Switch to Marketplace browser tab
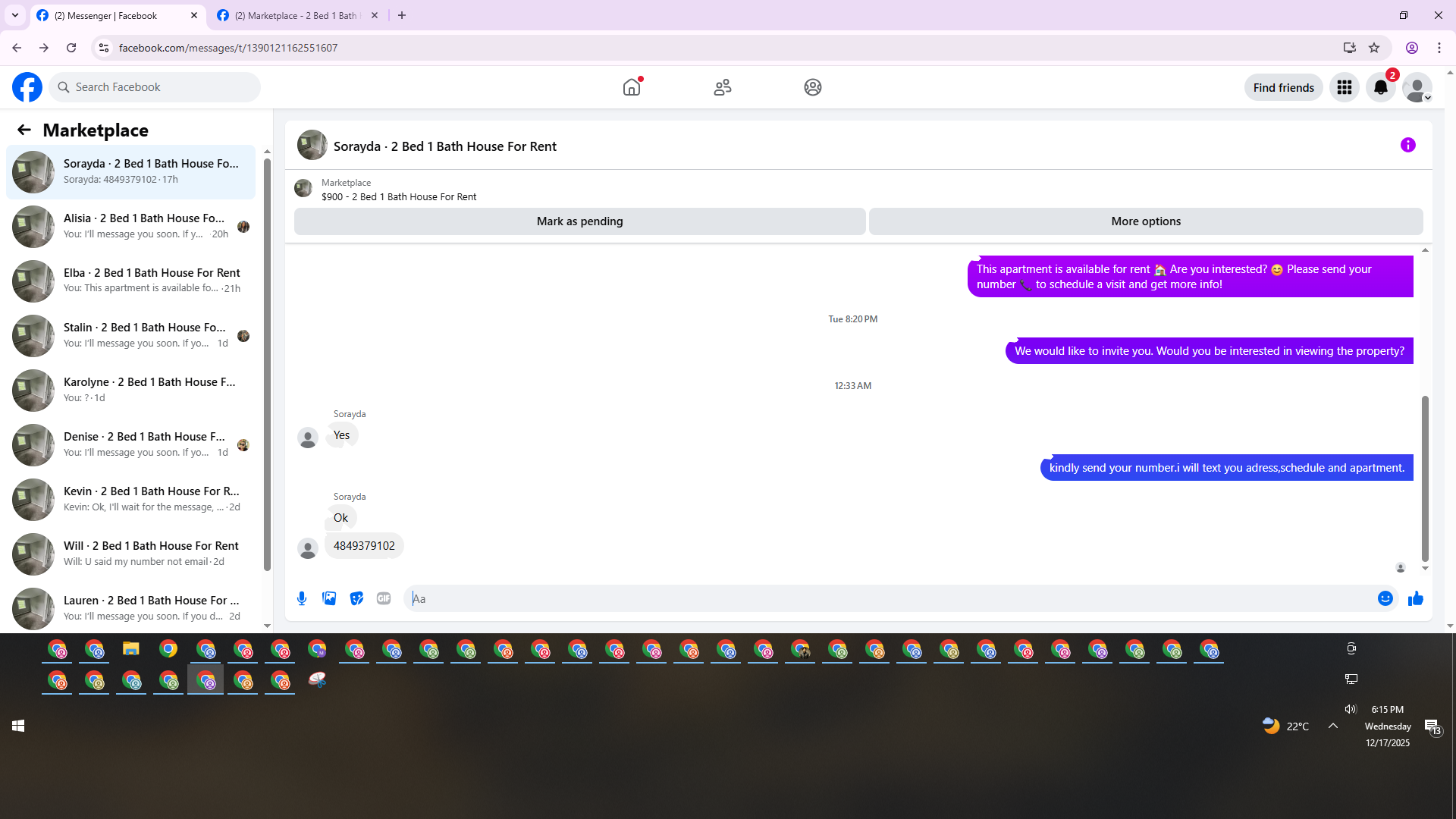 (x=296, y=15)
